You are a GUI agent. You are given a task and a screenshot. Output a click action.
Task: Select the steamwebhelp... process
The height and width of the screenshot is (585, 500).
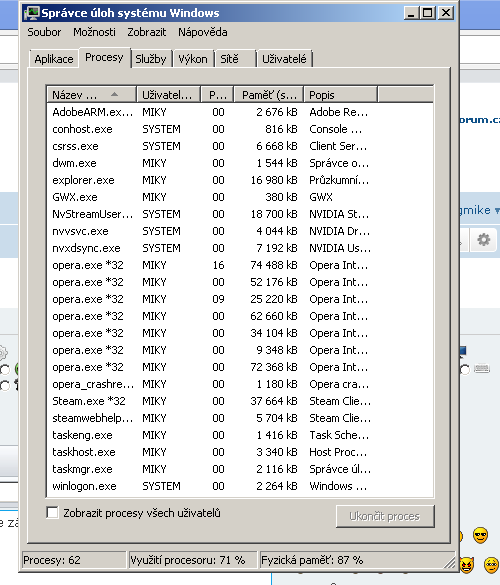240,418
